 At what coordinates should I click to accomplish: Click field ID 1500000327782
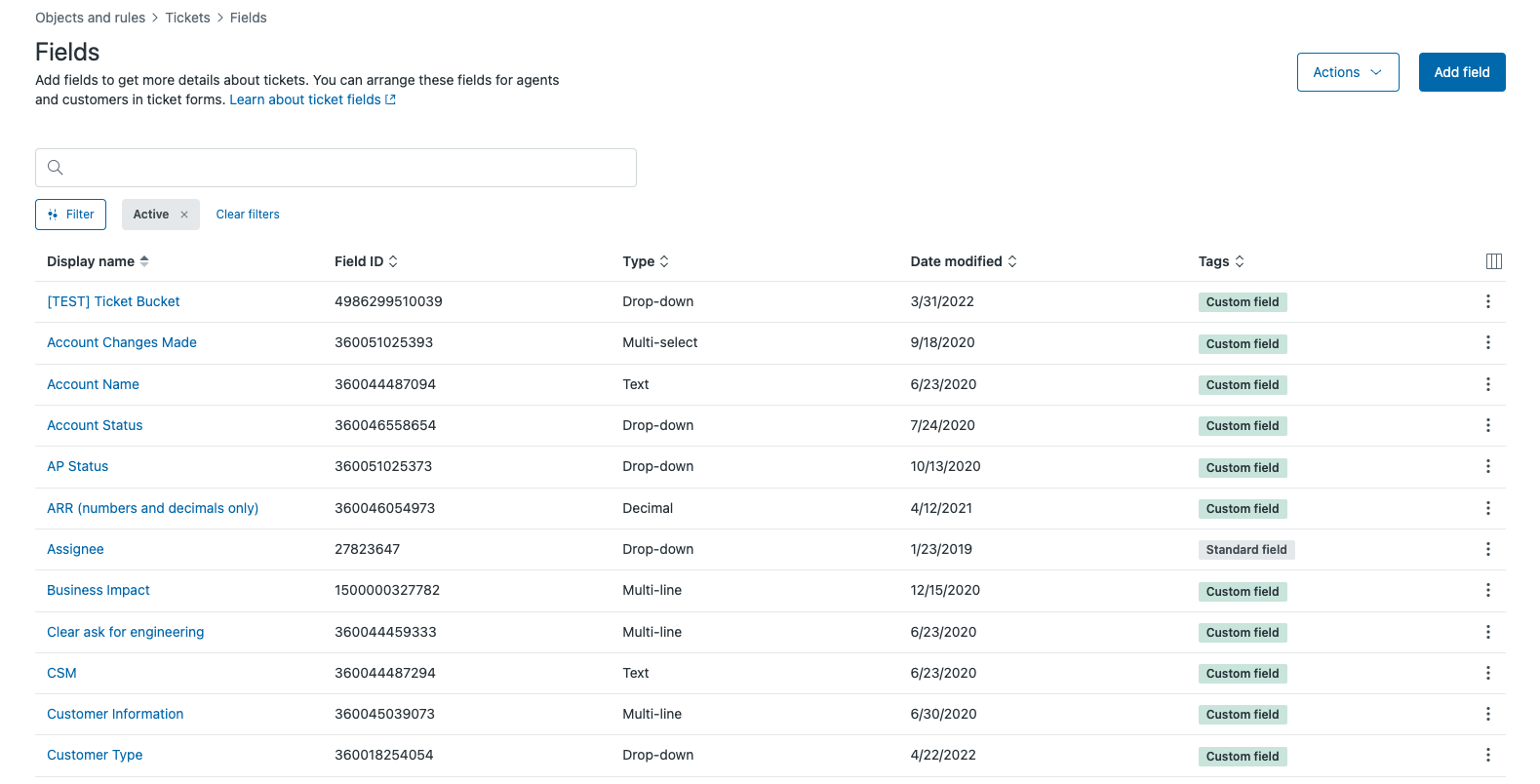(387, 590)
